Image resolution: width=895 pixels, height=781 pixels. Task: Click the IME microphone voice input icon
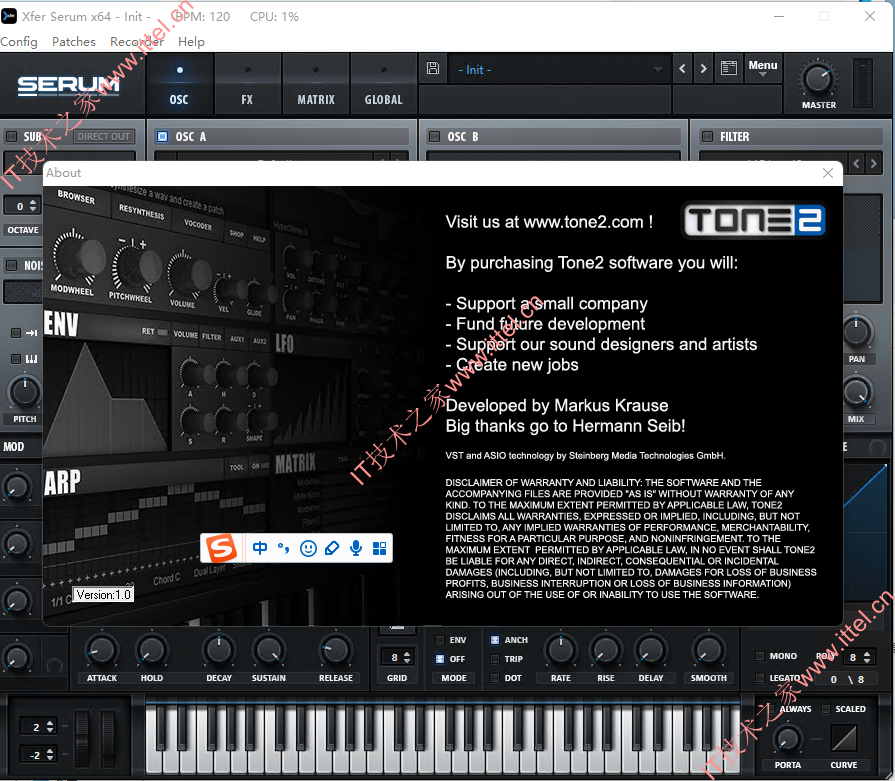coord(356,548)
